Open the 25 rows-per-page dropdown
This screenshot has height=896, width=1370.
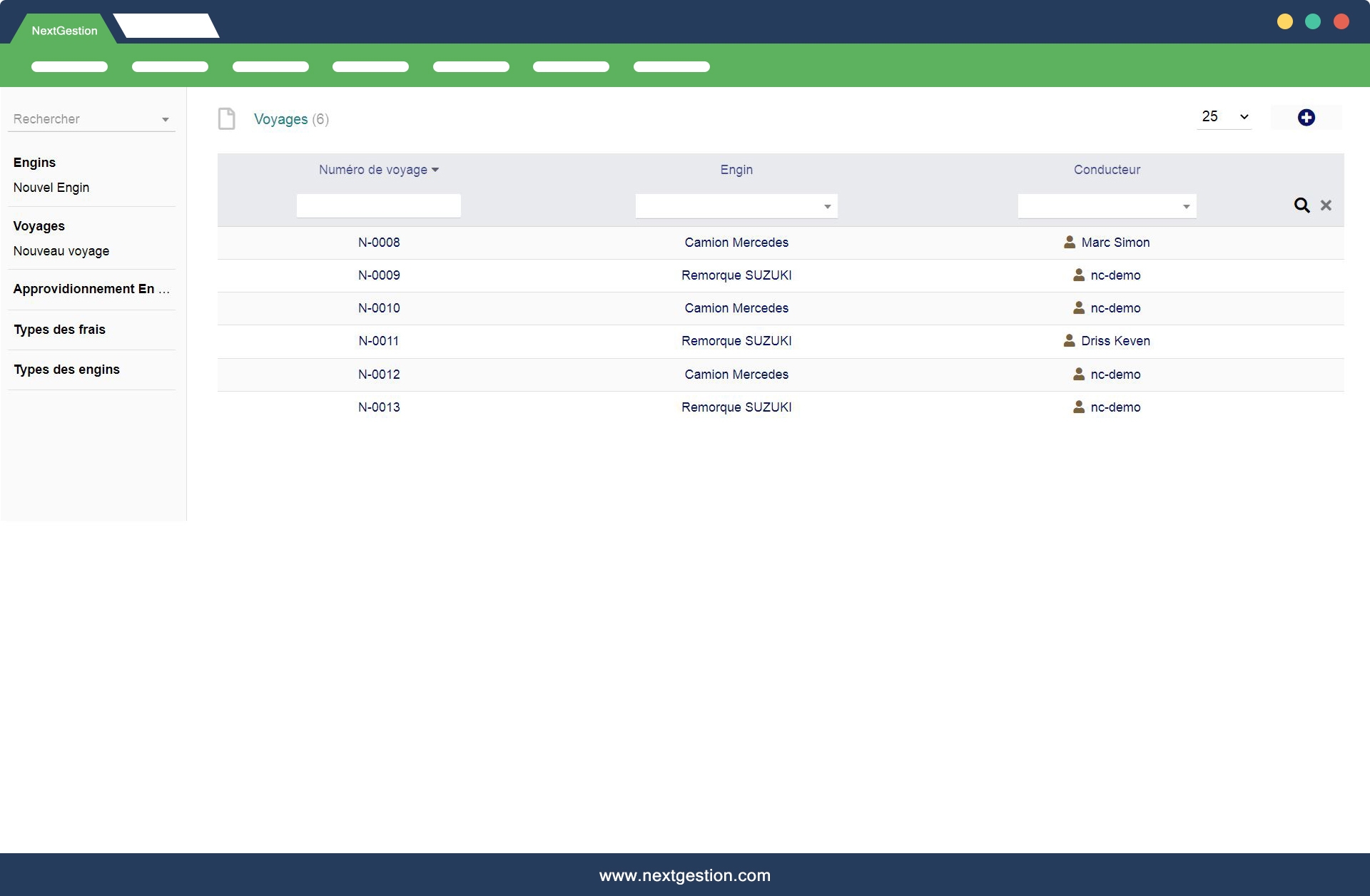(1224, 117)
